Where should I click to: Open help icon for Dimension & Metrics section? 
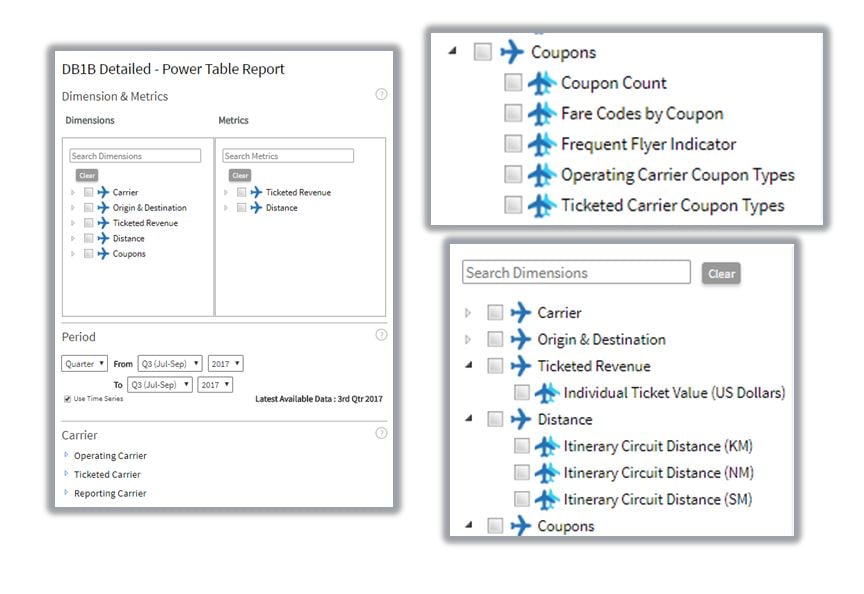[x=381, y=95]
